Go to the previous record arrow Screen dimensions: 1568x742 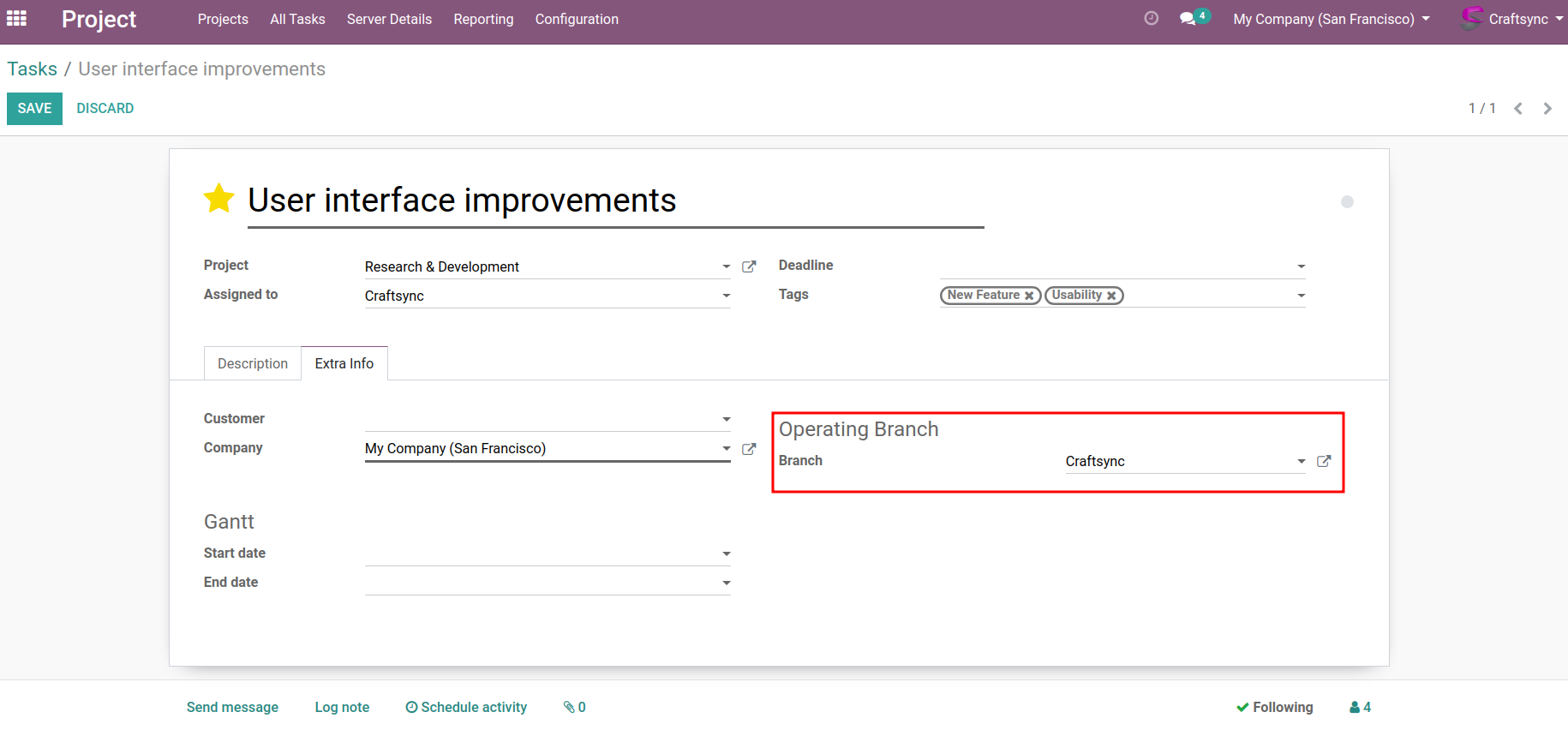pos(1518,109)
